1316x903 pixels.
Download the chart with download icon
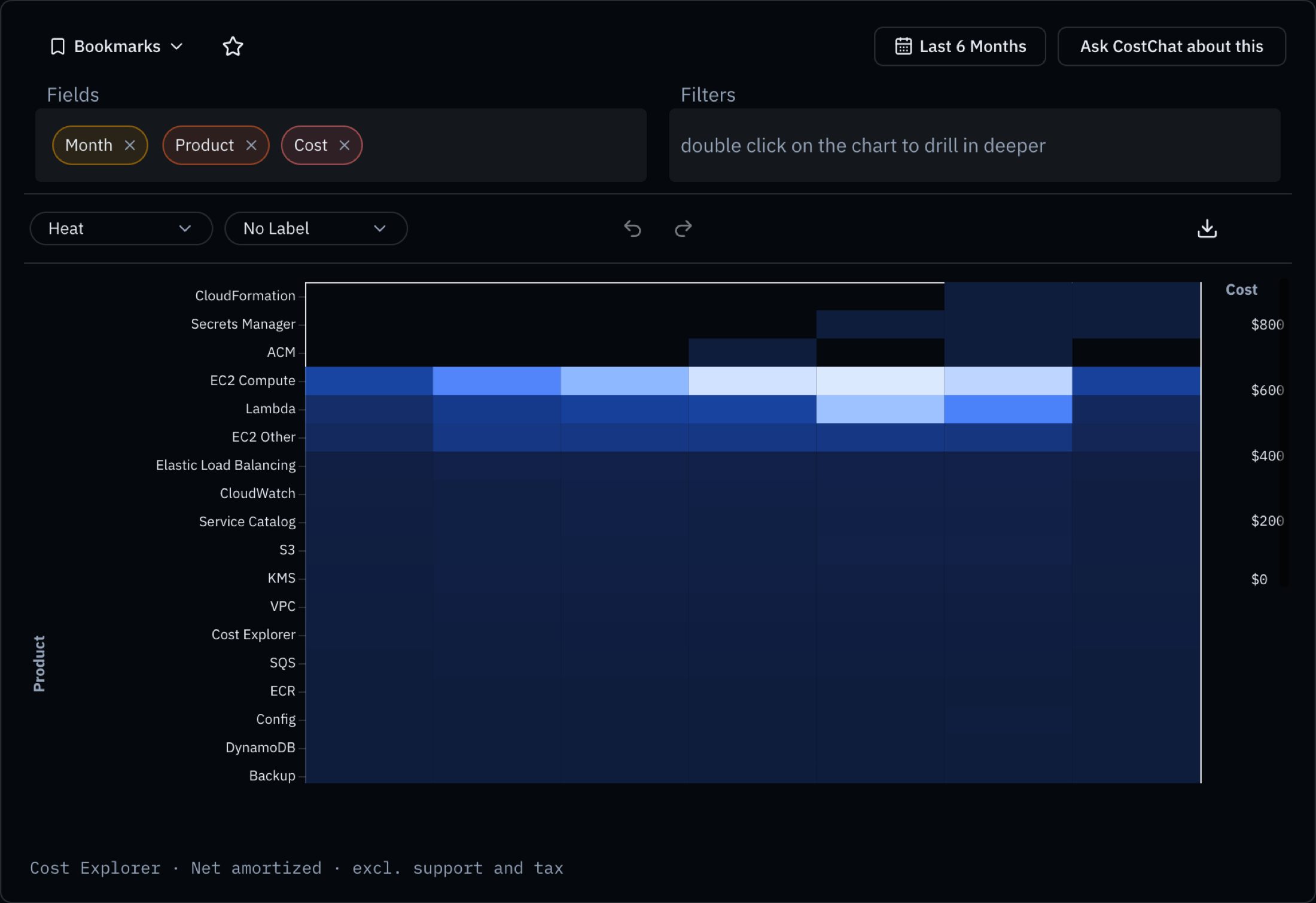point(1207,228)
